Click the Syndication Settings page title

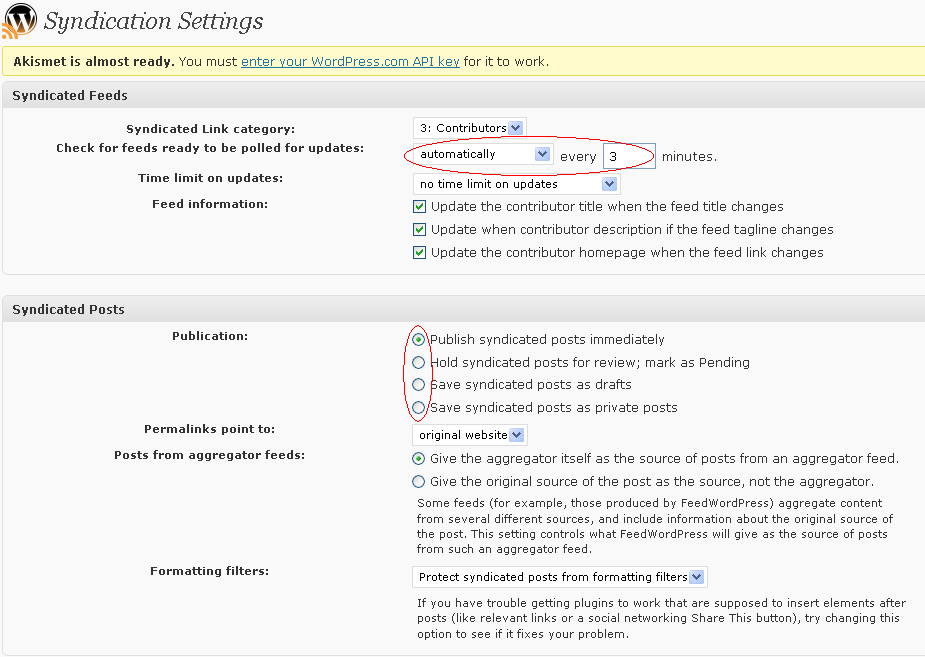(154, 21)
